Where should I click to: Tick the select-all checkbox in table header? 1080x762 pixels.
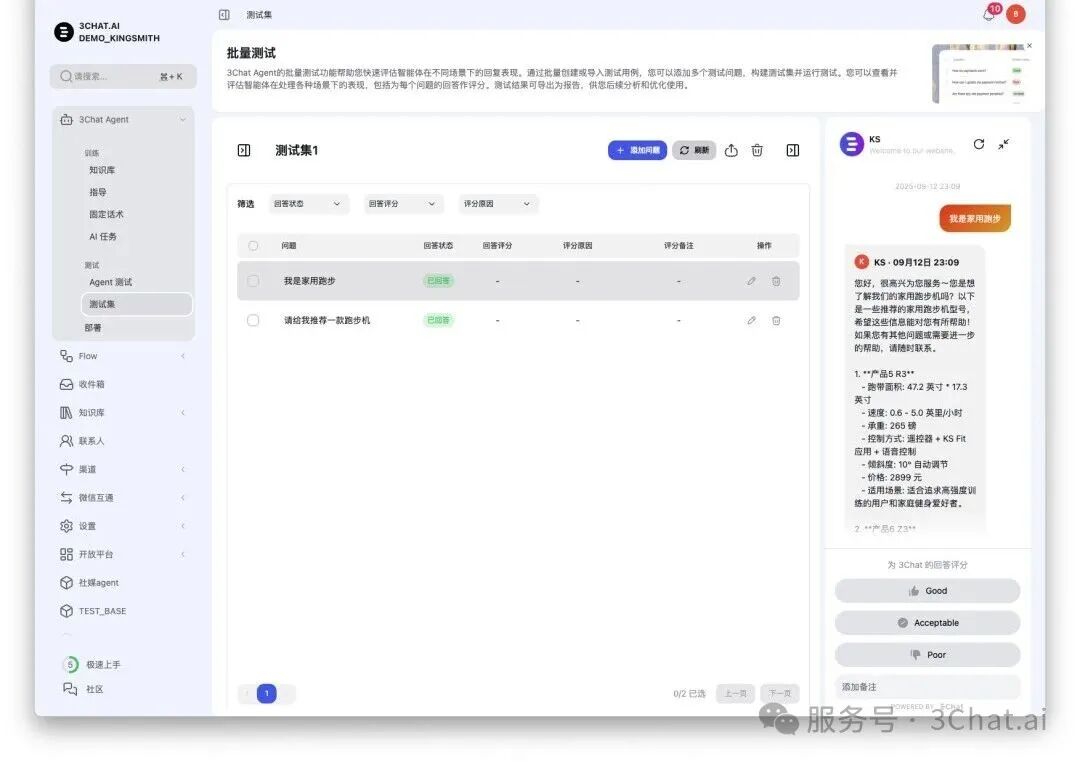pyautogui.click(x=253, y=246)
